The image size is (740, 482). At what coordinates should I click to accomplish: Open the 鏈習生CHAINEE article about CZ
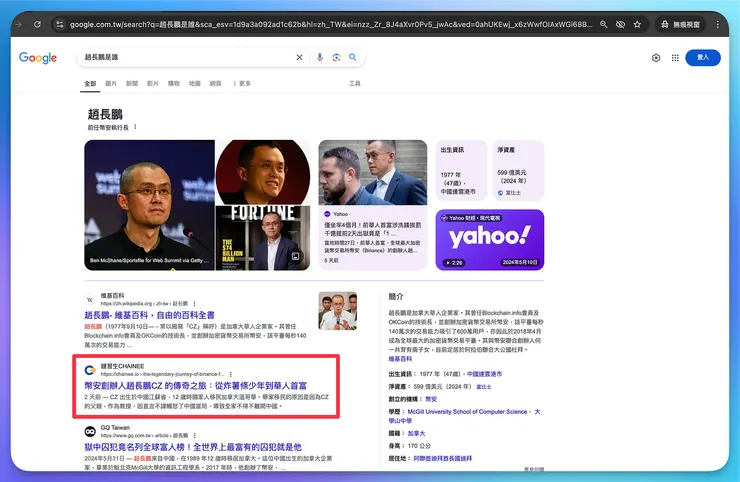tap(195, 386)
